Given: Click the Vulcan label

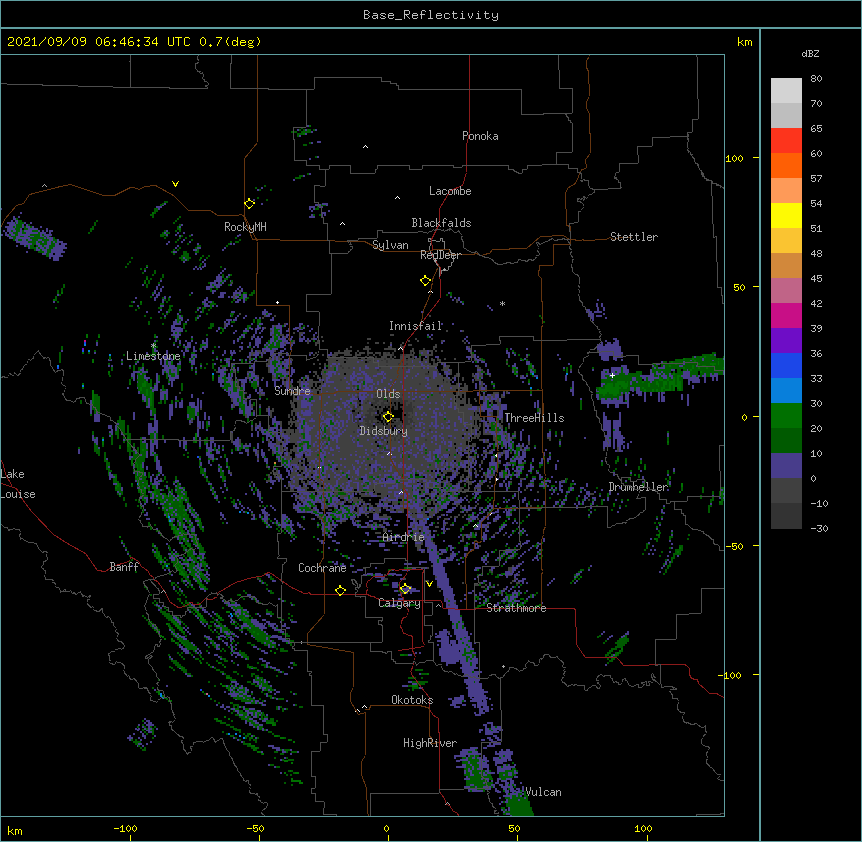Looking at the screenshot, I should coord(543,792).
